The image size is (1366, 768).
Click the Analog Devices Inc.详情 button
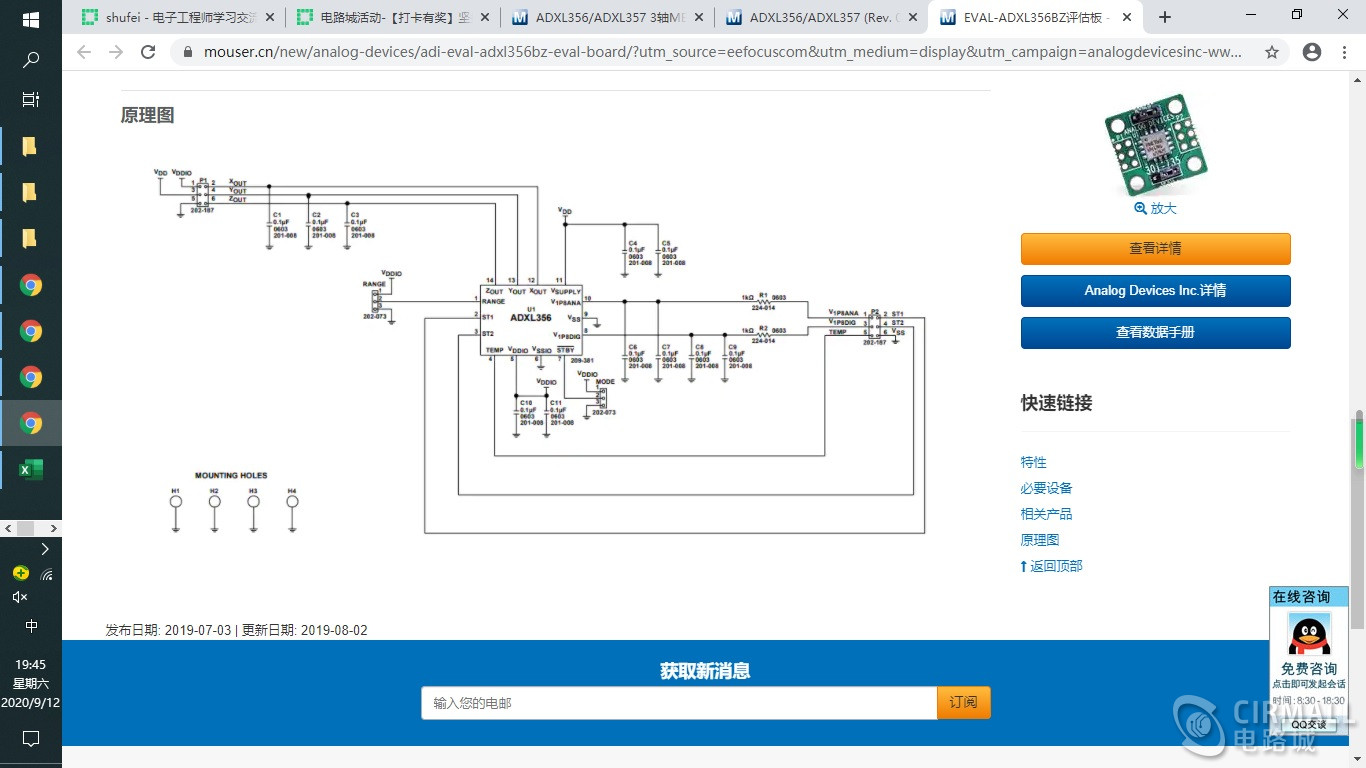click(1155, 290)
